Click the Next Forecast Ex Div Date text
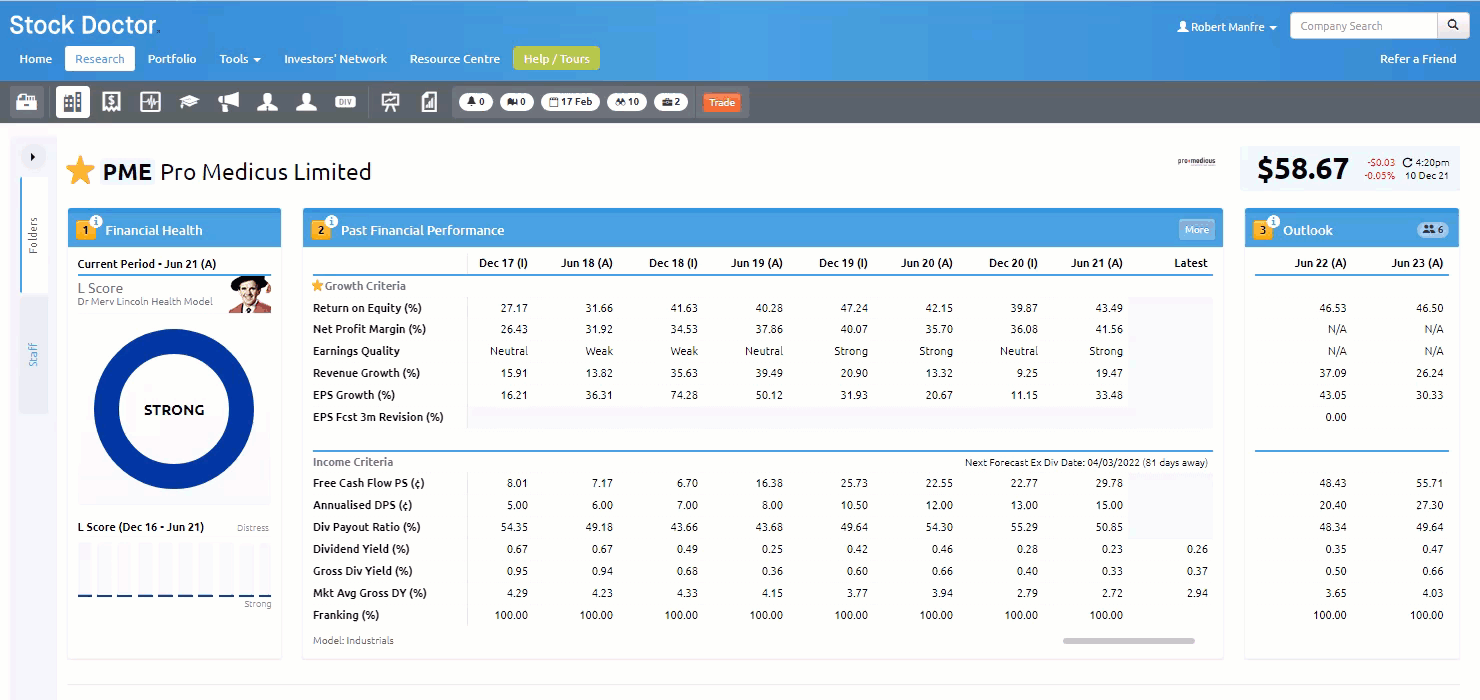The image size is (1480, 700). (1086, 463)
